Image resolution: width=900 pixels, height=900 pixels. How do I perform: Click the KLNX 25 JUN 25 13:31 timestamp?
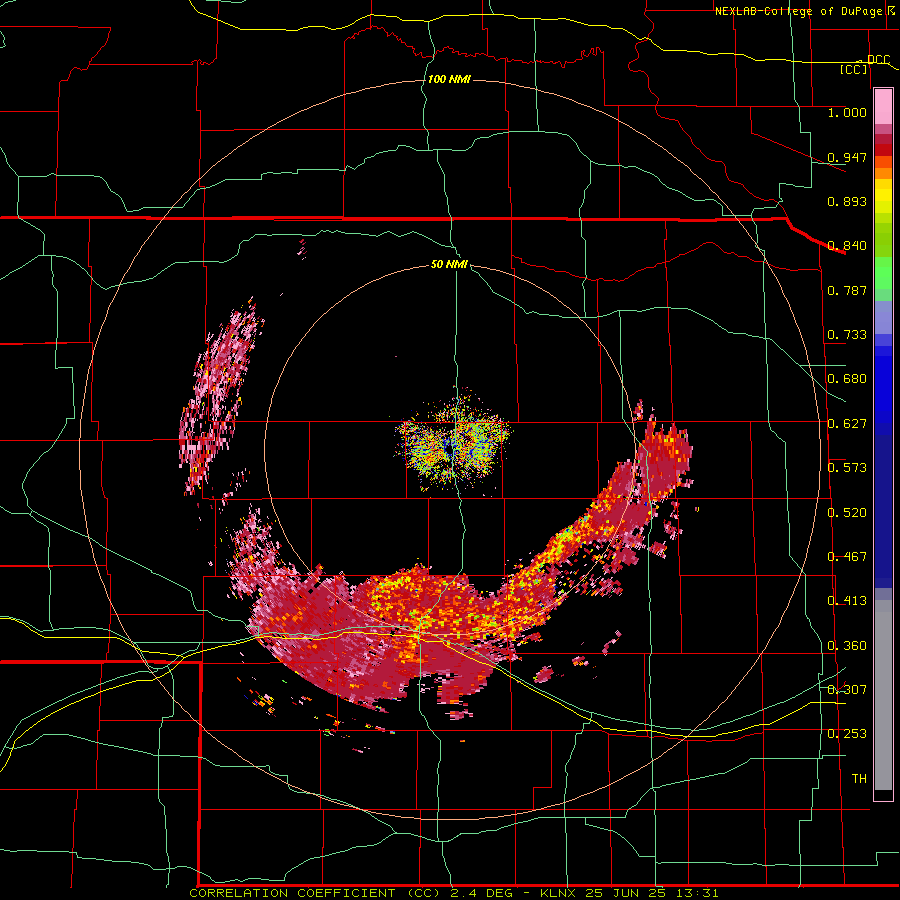(x=629, y=893)
